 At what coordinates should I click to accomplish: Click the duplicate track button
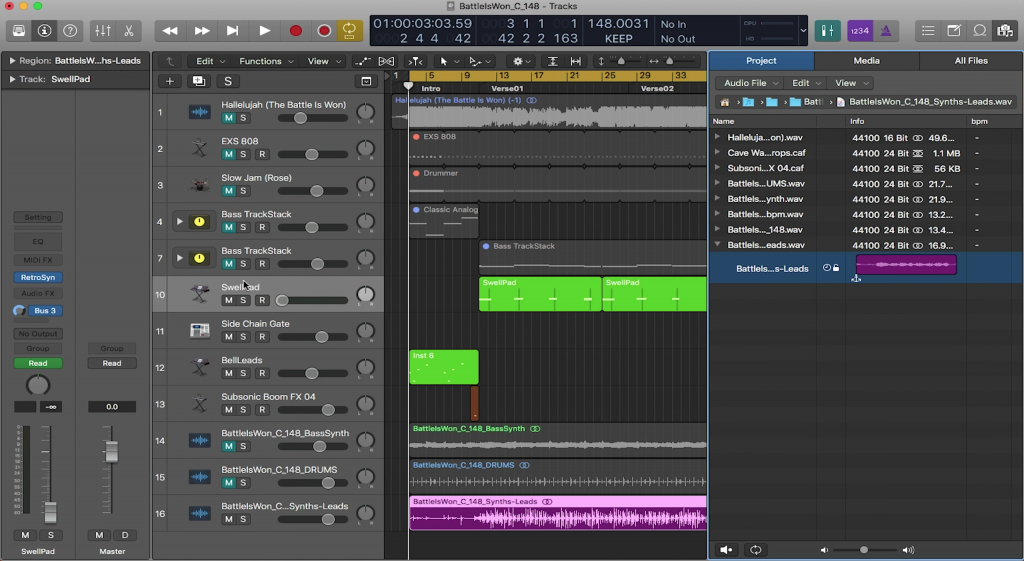(x=199, y=81)
